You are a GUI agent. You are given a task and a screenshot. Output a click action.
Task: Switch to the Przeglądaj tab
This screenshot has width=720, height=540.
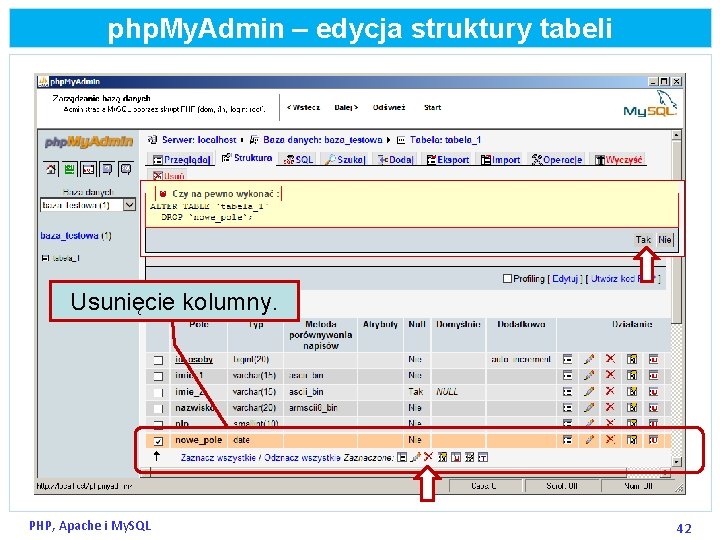click(x=181, y=159)
